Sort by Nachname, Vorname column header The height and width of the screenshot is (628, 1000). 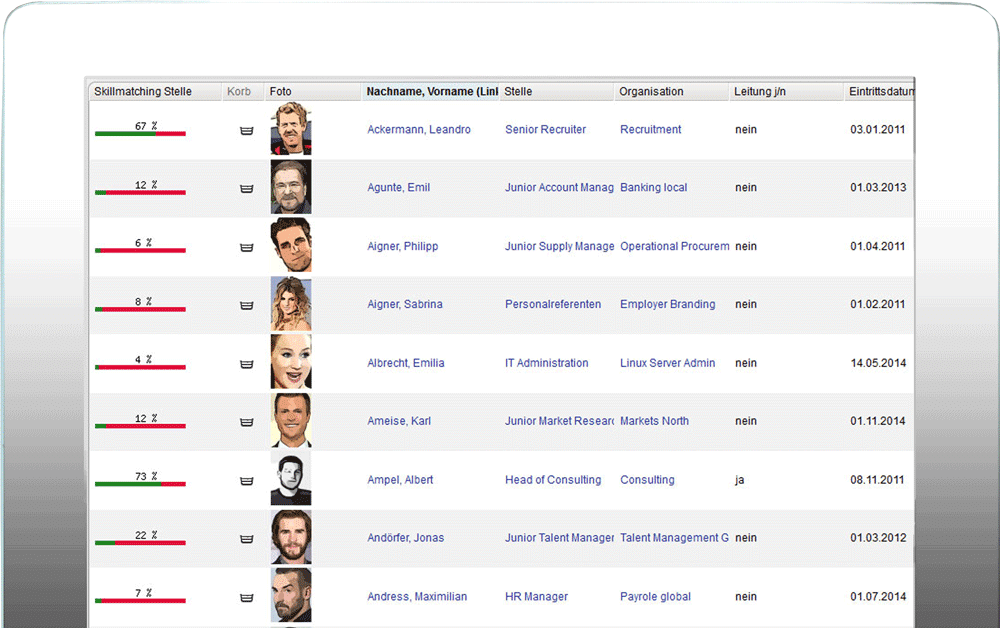430,91
